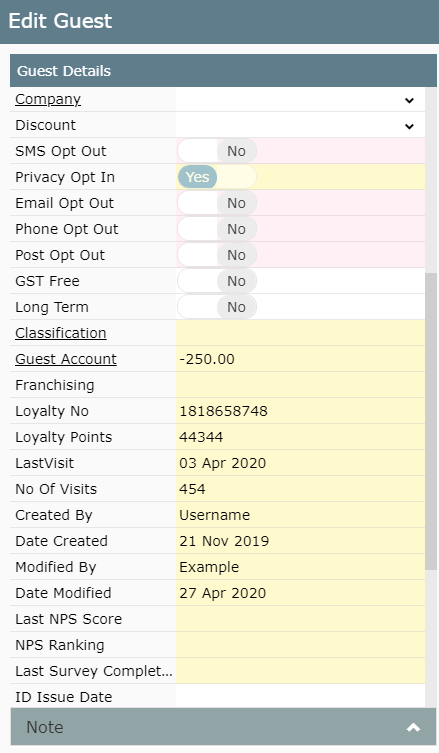Expand the Note section chevron
Screen dimensions: 439x753
coord(413,727)
